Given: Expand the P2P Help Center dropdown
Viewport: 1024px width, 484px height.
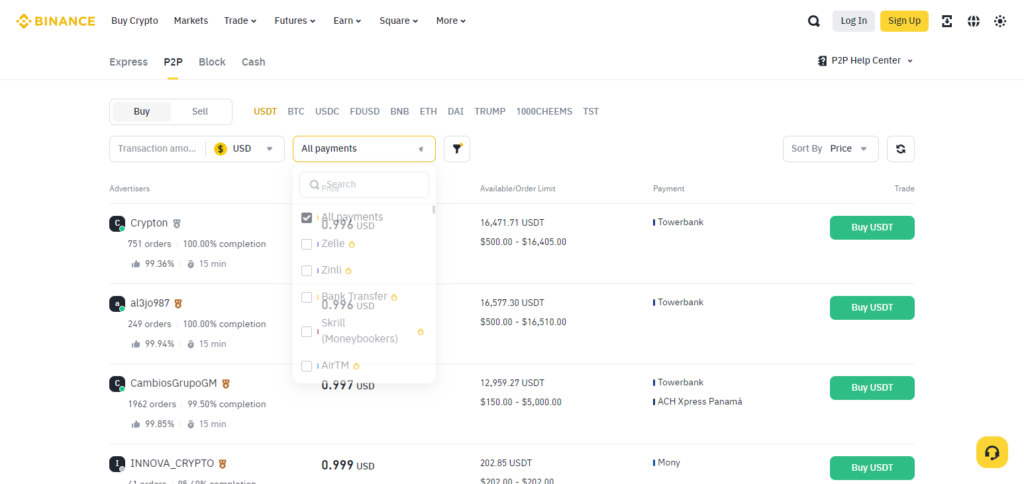Looking at the screenshot, I should (865, 61).
